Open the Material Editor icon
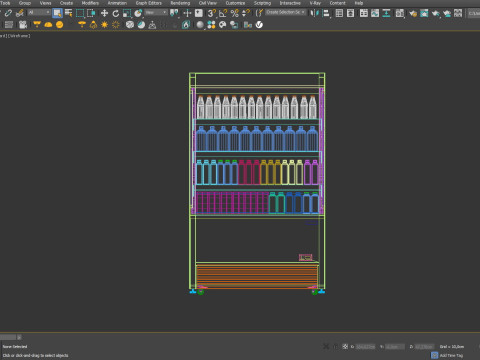Viewport: 480px width, 360px height. coord(399,13)
